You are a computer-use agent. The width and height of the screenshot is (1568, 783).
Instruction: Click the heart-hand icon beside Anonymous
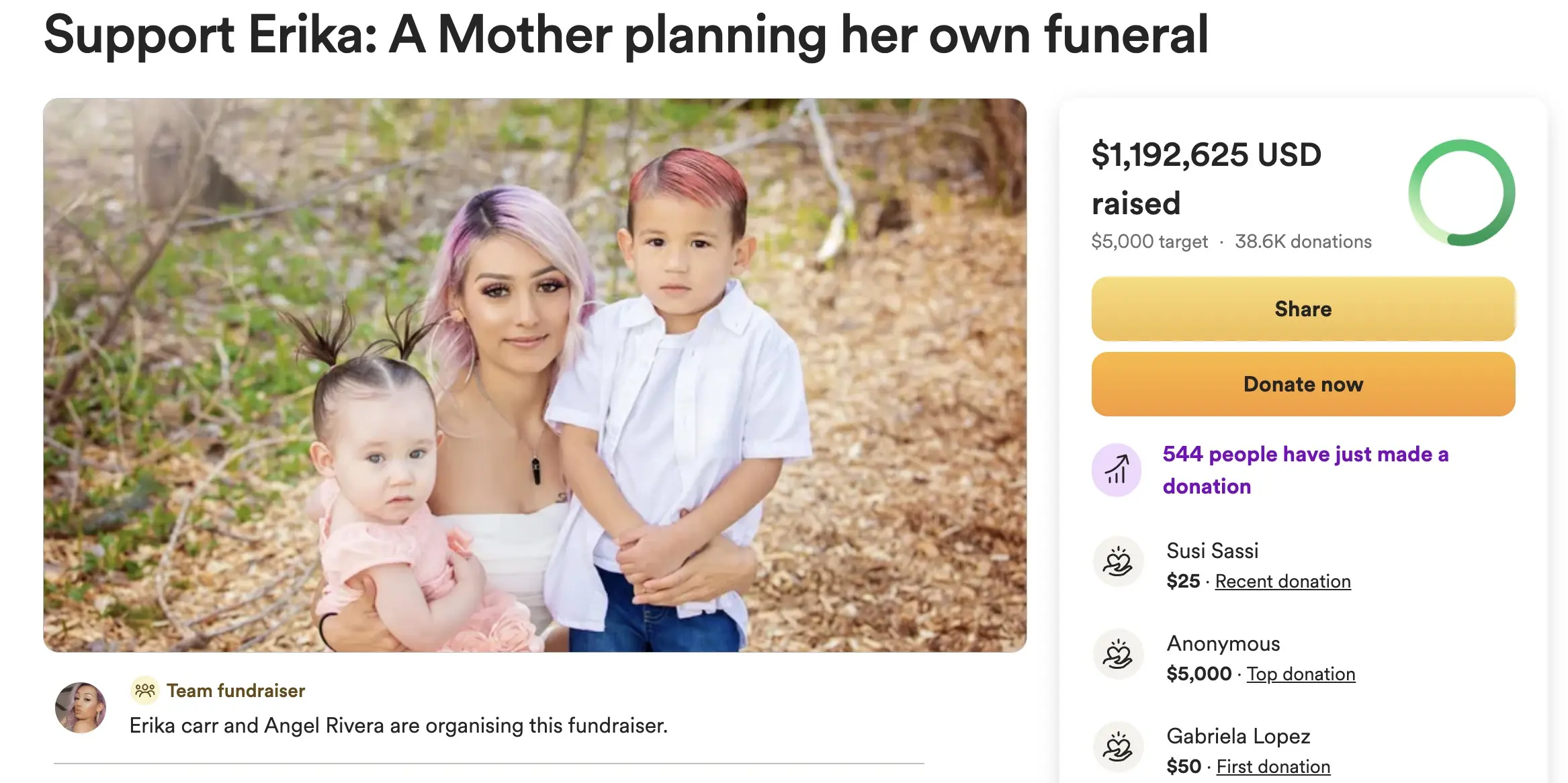1118,654
